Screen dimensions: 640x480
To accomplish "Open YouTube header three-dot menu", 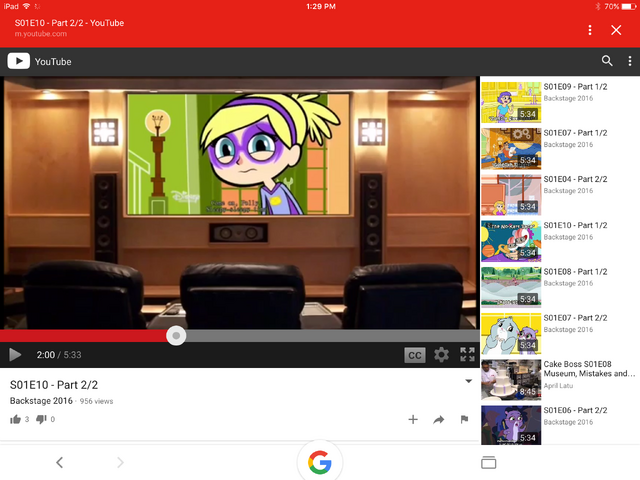I will [630, 61].
